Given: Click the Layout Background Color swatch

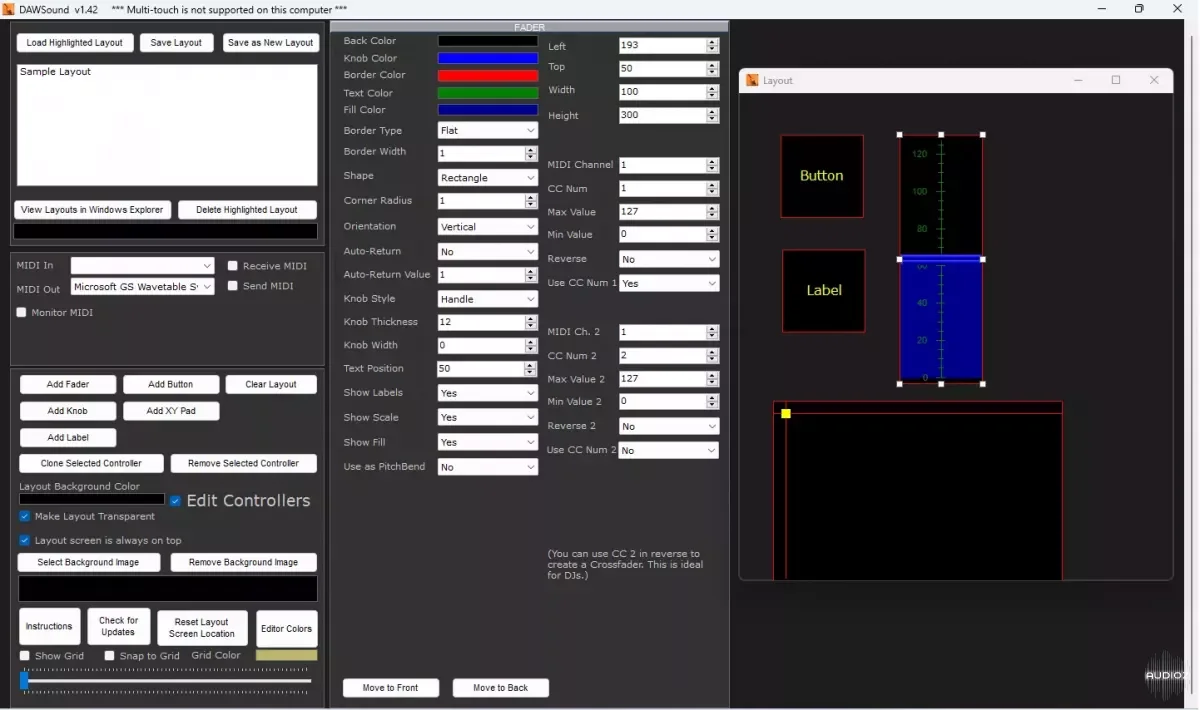Looking at the screenshot, I should tap(92, 499).
